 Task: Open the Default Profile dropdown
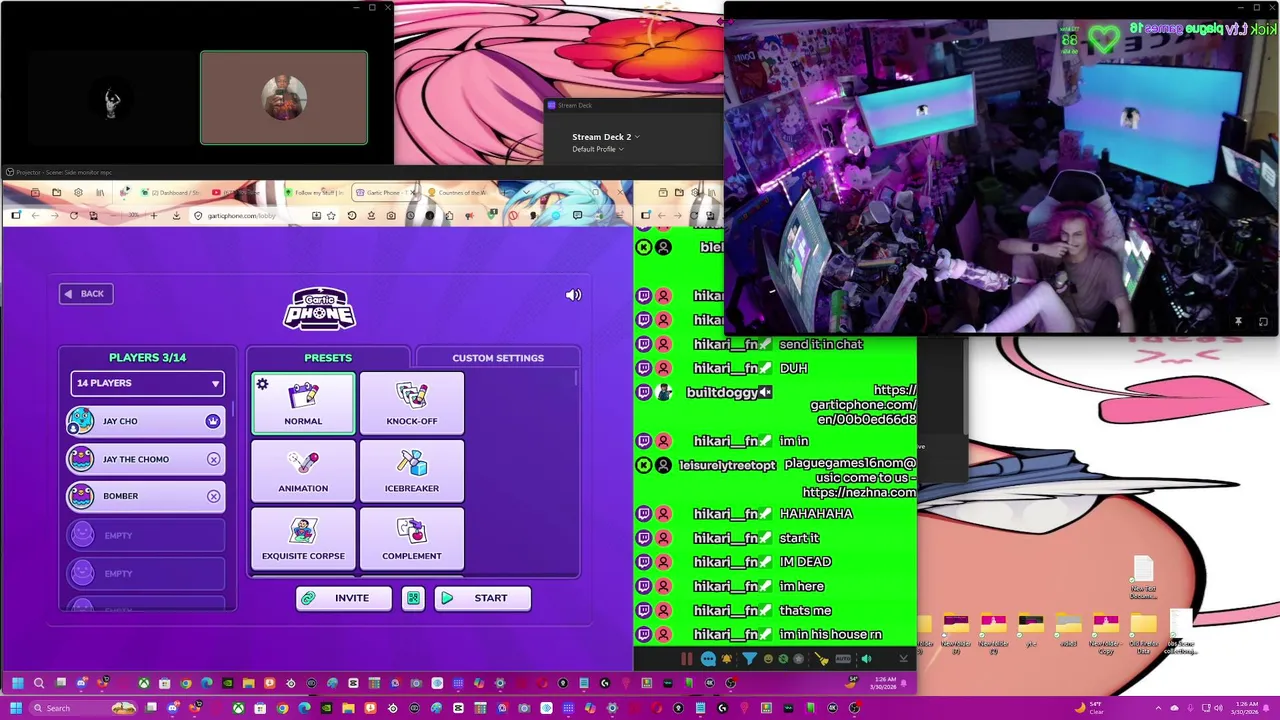click(597, 149)
